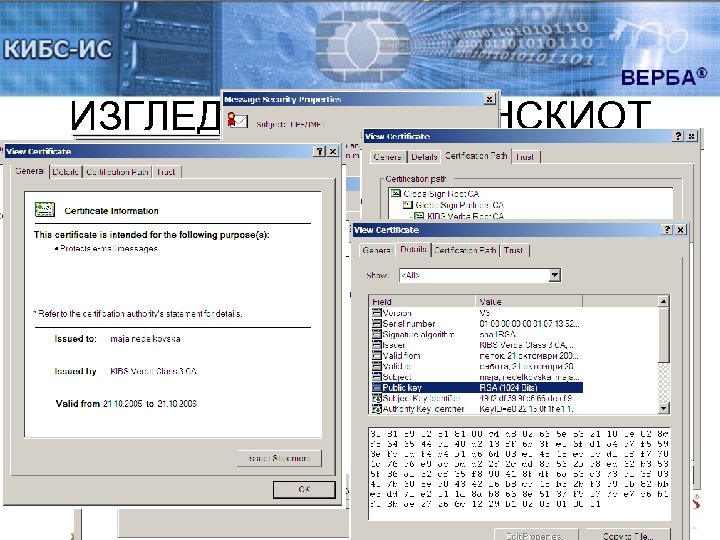This screenshot has width=720, height=540.
Task: Click the Issuer Statement button
Action: (279, 458)
